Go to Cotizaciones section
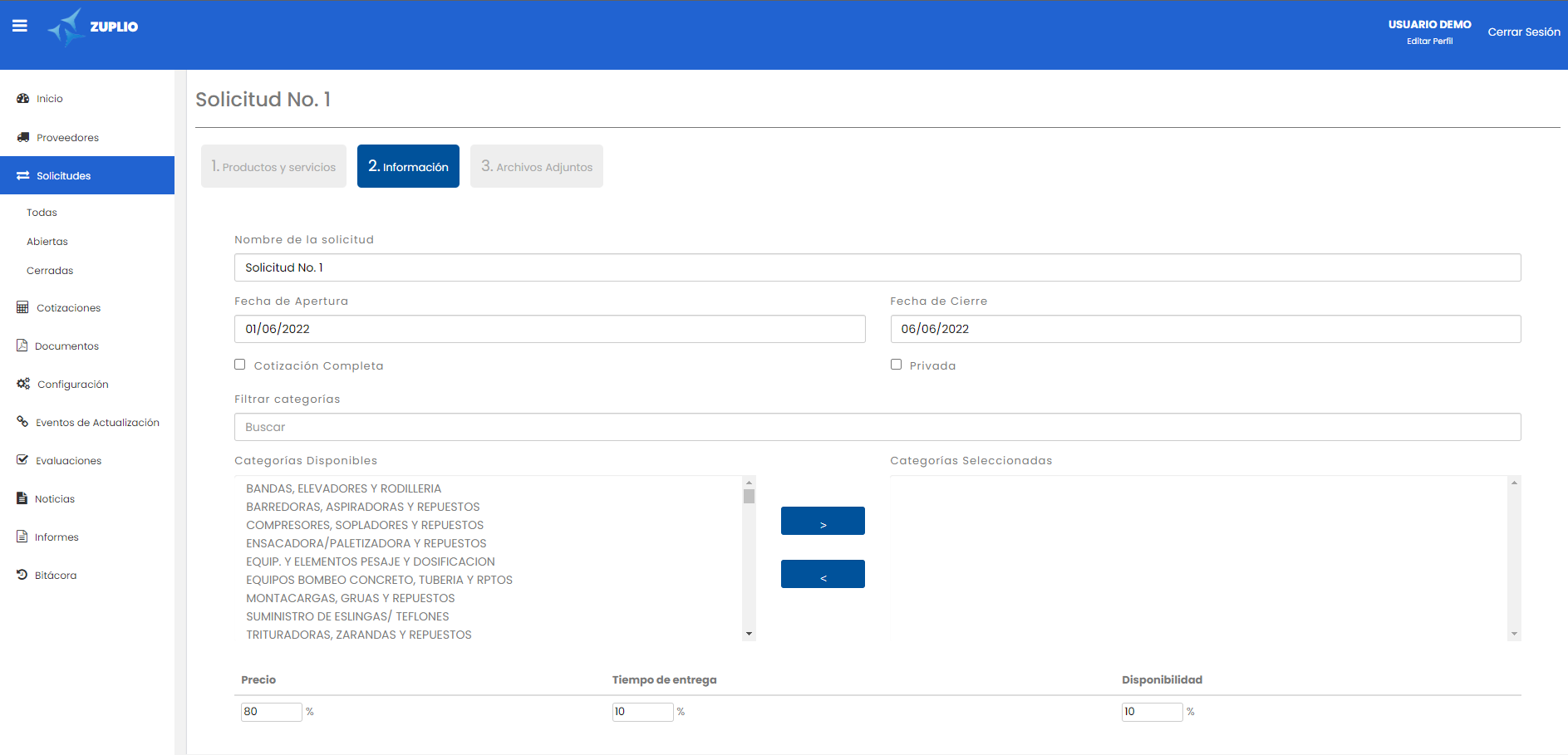Image resolution: width=1568 pixels, height=755 pixels. pos(68,308)
